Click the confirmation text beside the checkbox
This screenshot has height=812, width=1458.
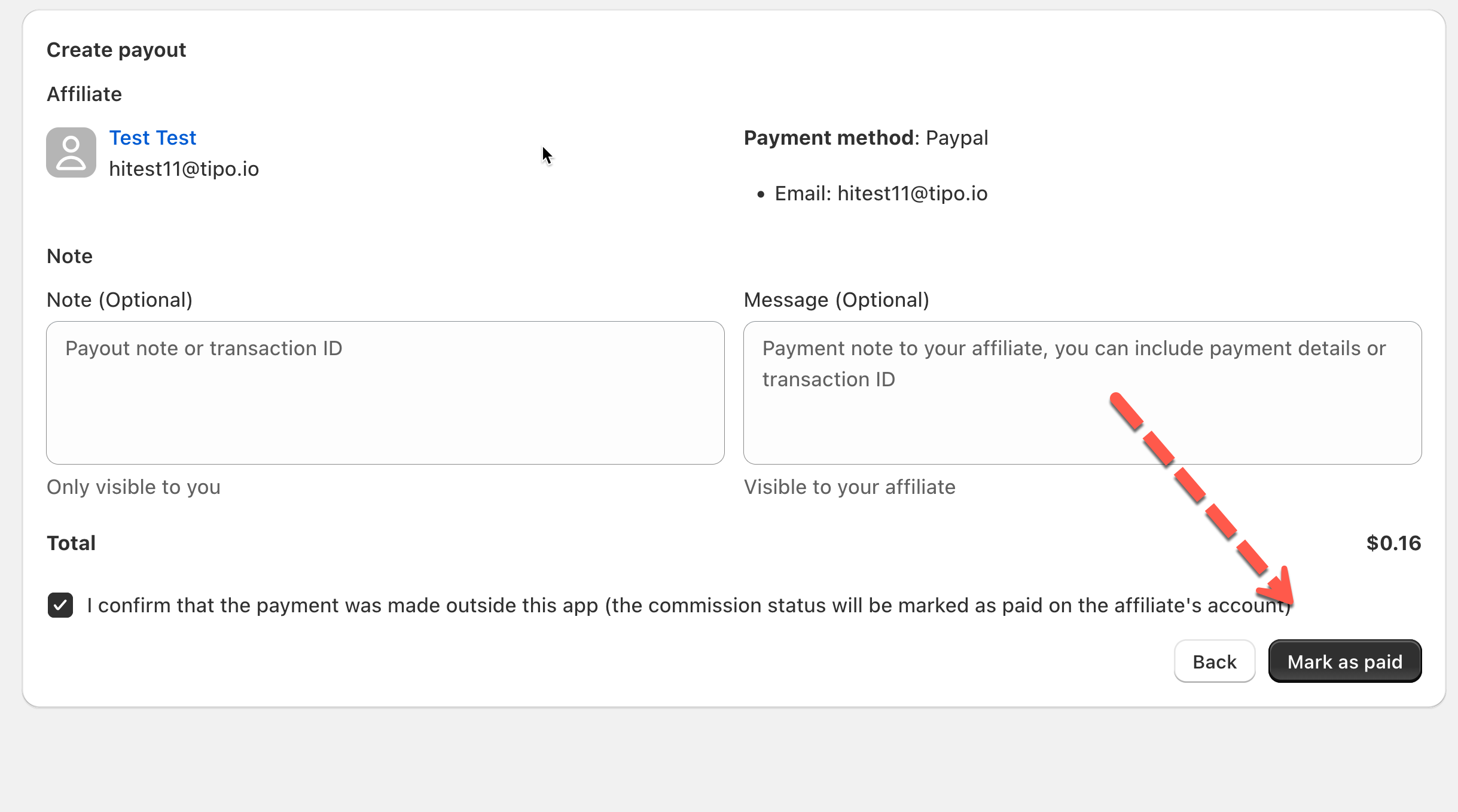point(688,605)
